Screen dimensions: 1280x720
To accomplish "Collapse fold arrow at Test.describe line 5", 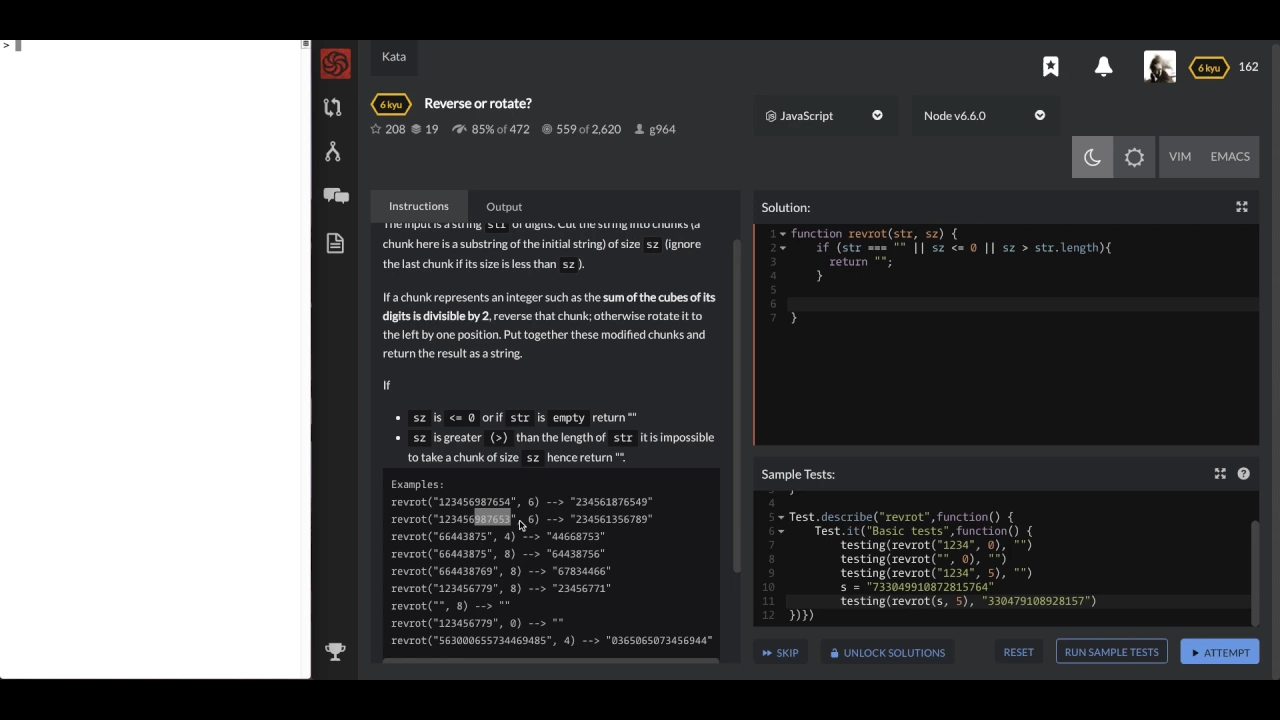I will 781,518.
